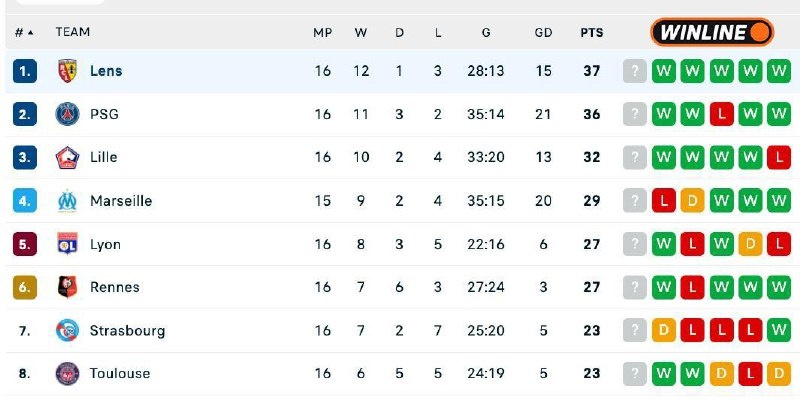Viewport: 800px width, 403px height.
Task: Click the Strasbourg club crest icon
Action: (67, 330)
